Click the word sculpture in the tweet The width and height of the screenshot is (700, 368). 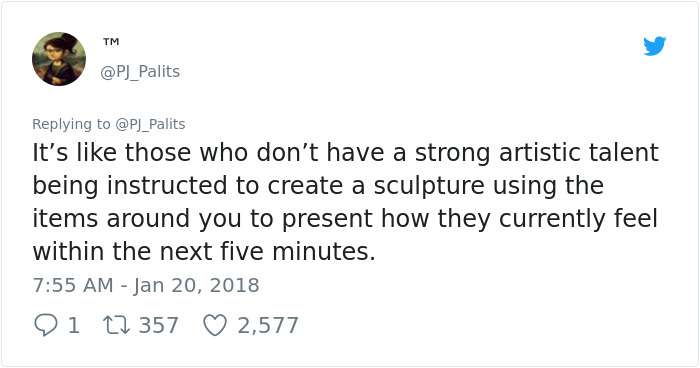point(429,185)
